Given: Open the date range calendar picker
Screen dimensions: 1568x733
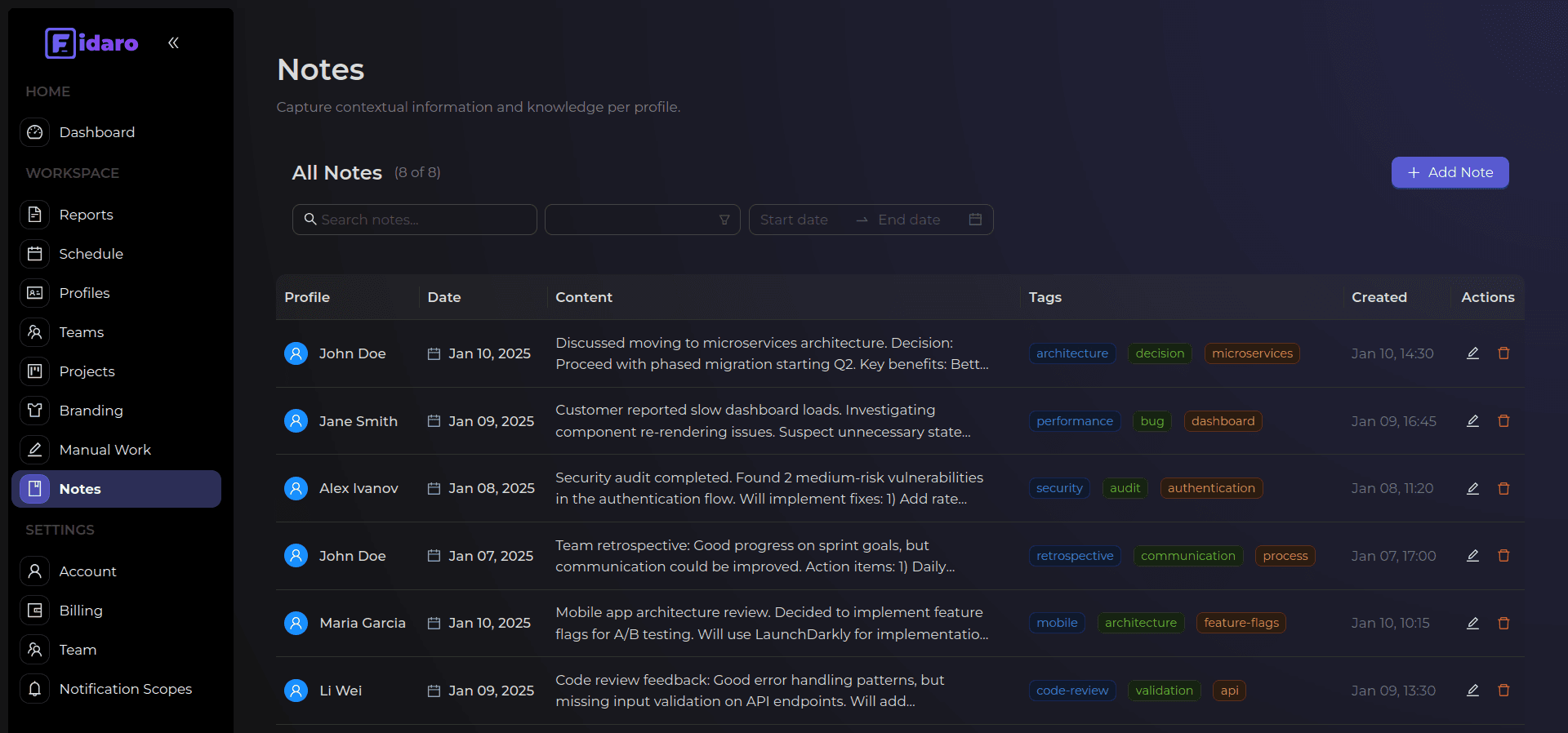Looking at the screenshot, I should coord(974,220).
